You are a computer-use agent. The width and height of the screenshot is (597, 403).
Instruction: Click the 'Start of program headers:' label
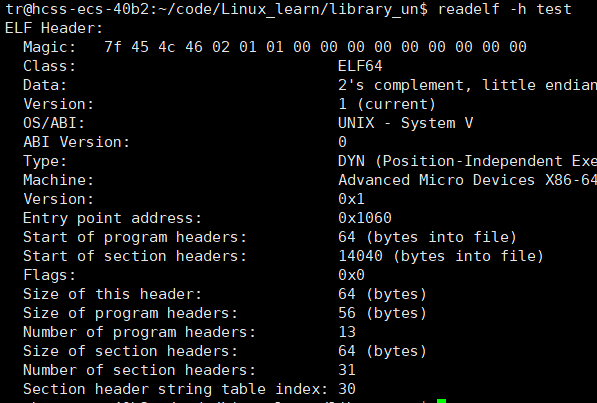pos(135,237)
